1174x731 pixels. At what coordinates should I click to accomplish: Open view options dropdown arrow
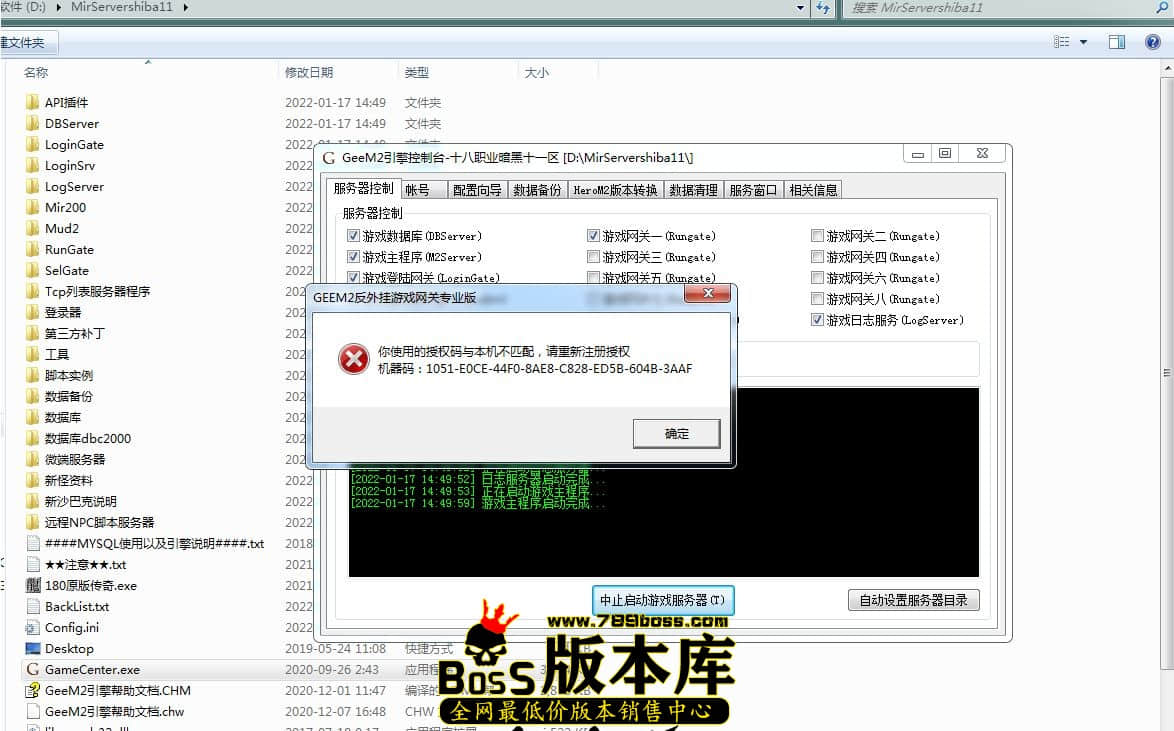1083,42
